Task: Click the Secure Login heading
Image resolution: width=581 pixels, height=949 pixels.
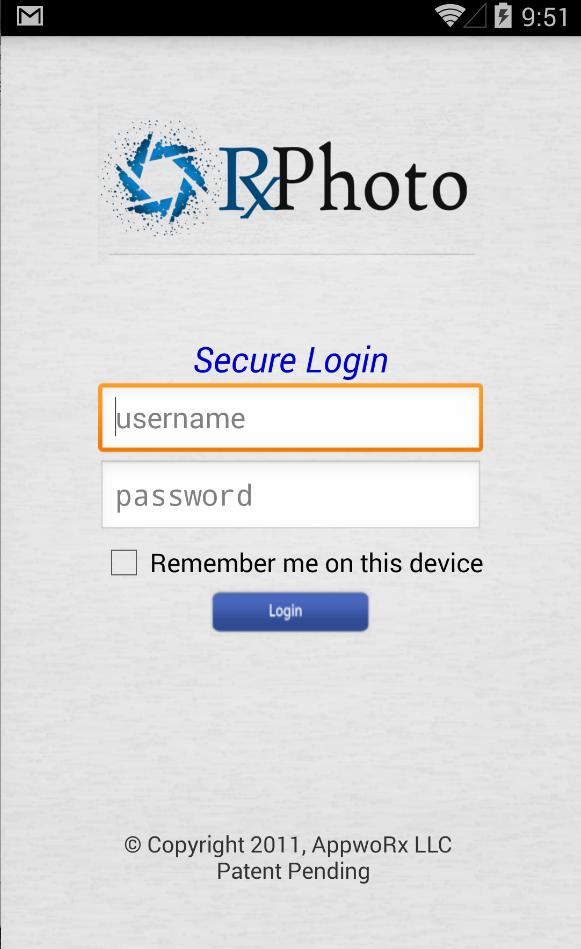Action: click(x=290, y=361)
